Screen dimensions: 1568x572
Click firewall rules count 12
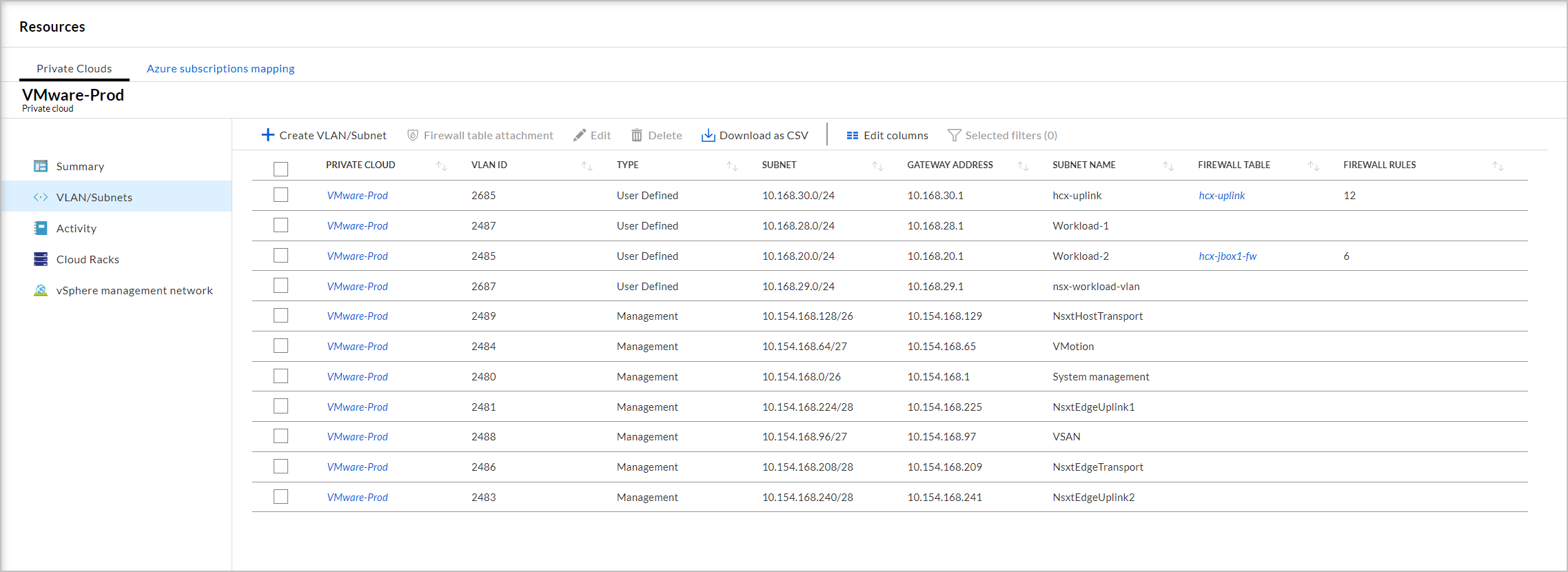pos(1350,196)
